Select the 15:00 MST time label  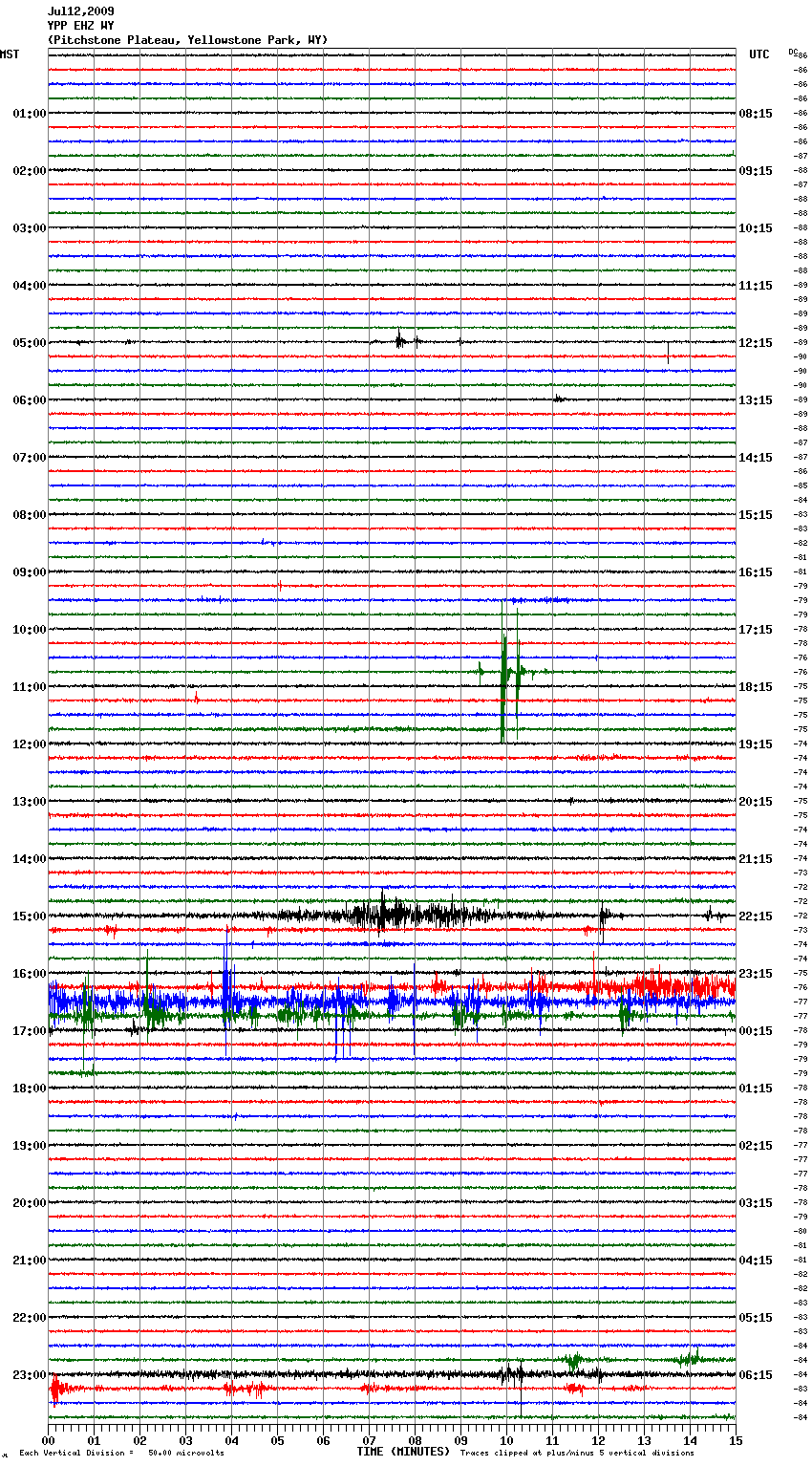30,916
